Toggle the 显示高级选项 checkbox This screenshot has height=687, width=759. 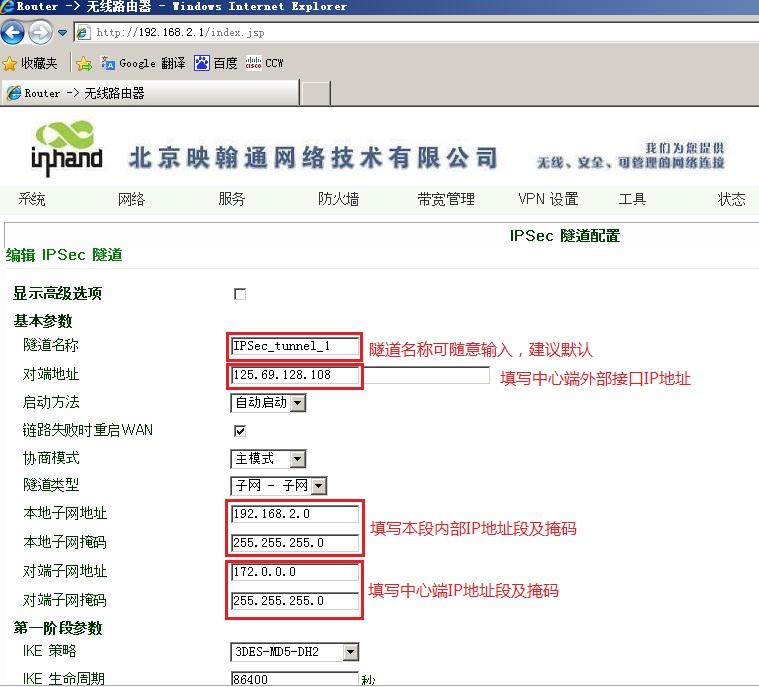pyautogui.click(x=240, y=294)
